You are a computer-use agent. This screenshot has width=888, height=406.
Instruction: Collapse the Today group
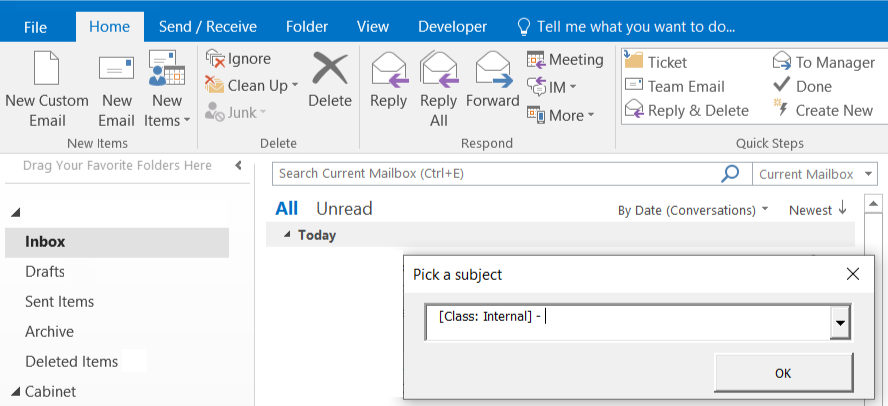tap(288, 234)
